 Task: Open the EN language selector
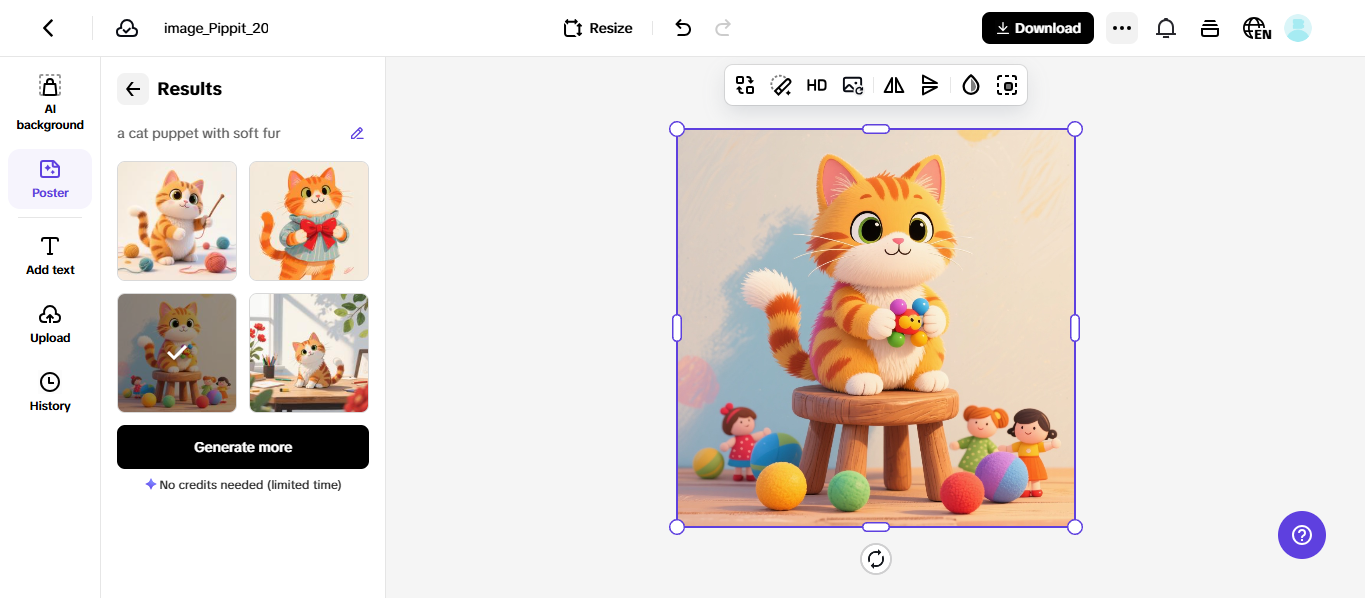coord(1256,28)
